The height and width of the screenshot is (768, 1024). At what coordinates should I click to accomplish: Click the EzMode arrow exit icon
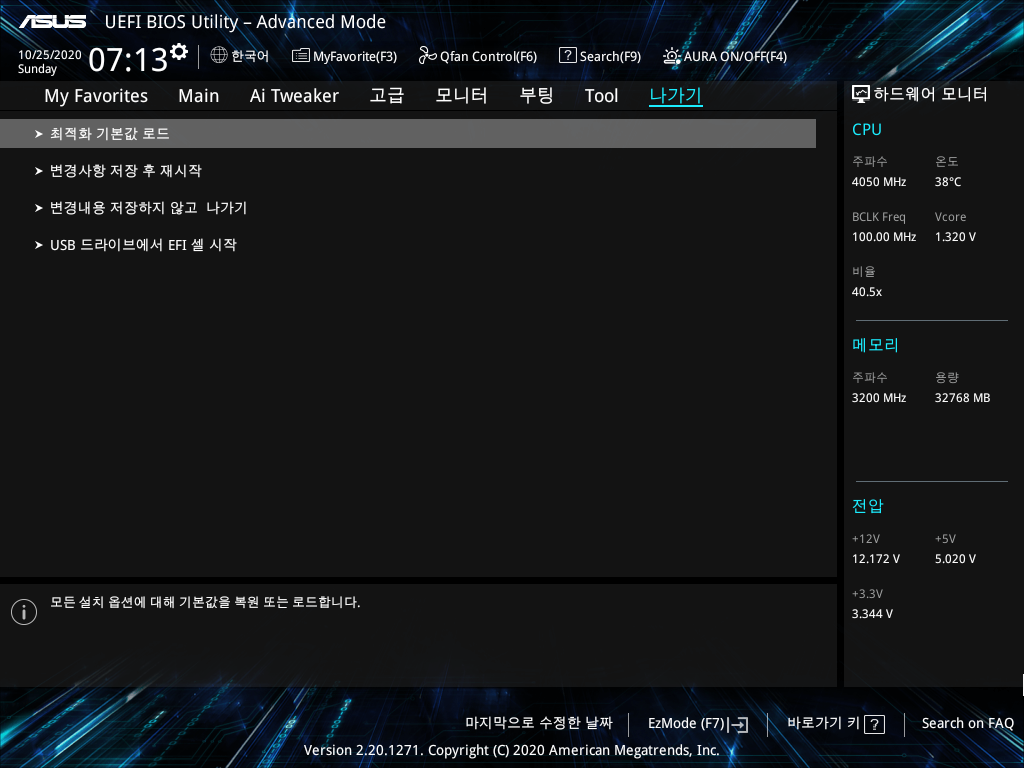pyautogui.click(x=738, y=724)
